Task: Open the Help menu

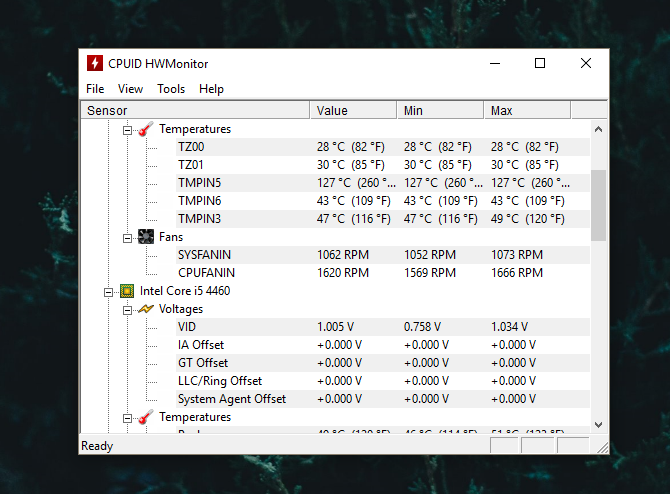Action: click(x=211, y=89)
